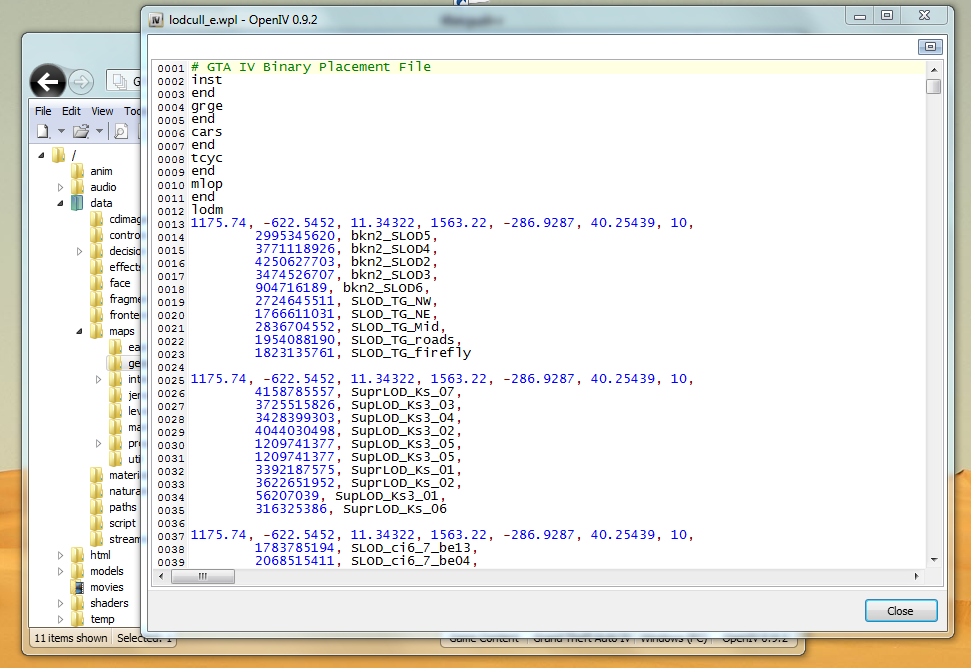This screenshot has height=668, width=971.
Task: Click the data archive folder icon
Action: pyautogui.click(x=77, y=203)
